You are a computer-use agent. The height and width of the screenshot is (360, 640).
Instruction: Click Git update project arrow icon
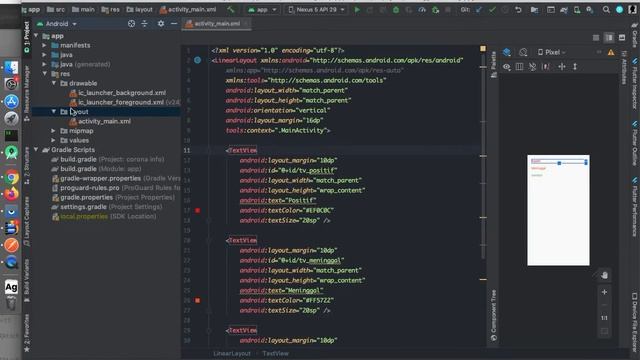[x=479, y=9]
